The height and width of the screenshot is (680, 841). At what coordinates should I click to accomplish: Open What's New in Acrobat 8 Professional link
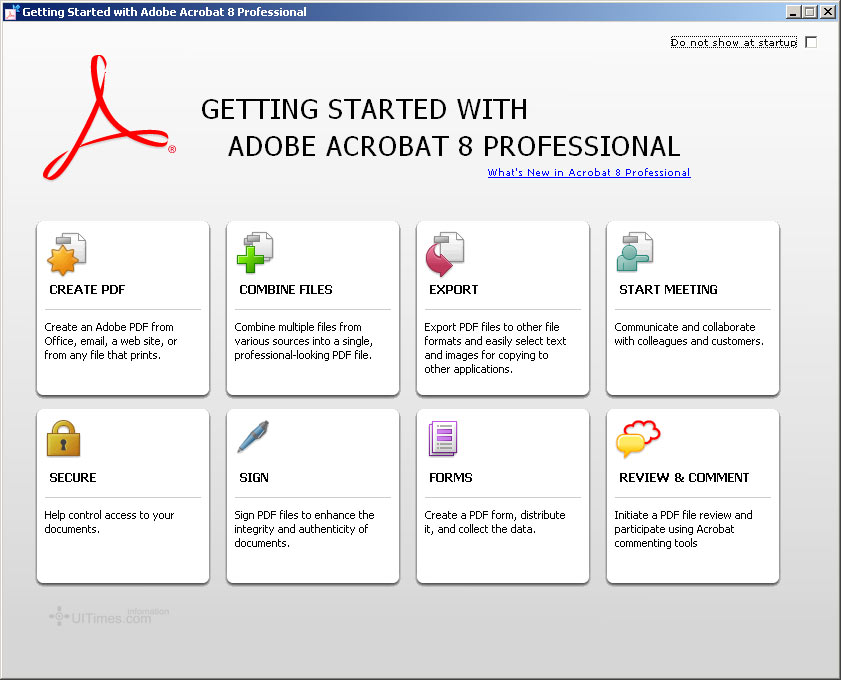point(589,173)
